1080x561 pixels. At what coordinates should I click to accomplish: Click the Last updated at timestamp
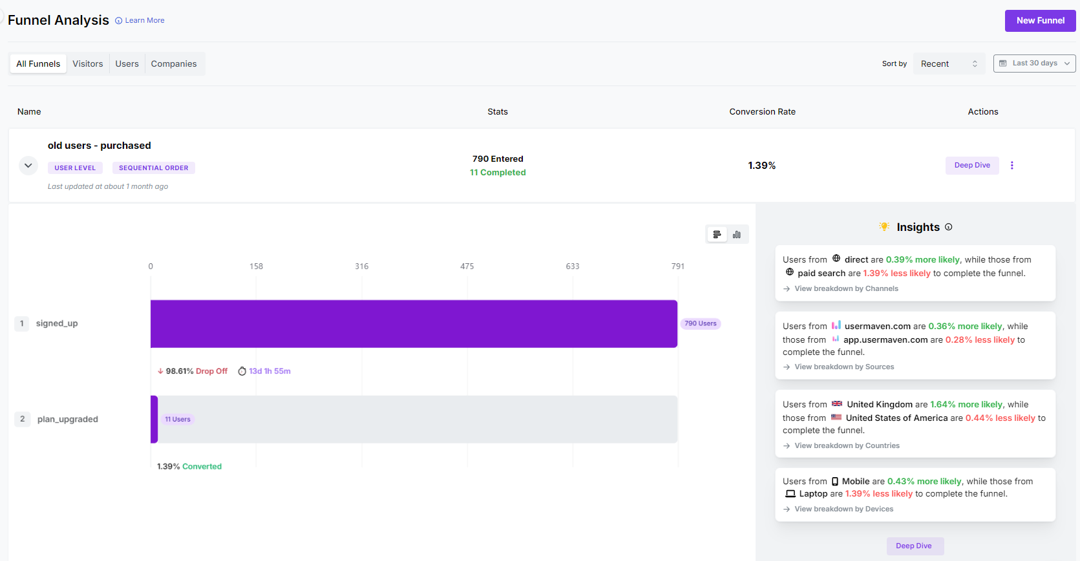coord(108,186)
